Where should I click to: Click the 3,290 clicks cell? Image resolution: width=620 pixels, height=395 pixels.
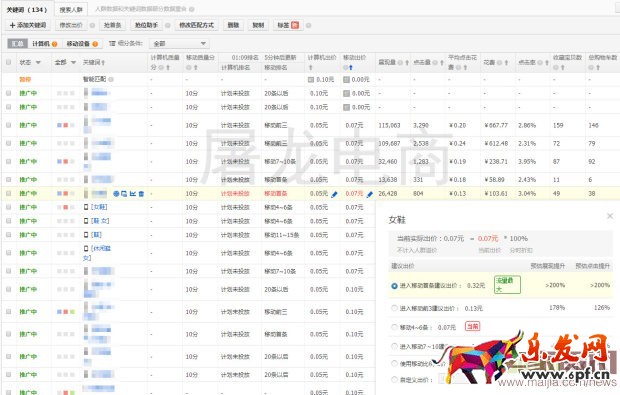(421, 125)
